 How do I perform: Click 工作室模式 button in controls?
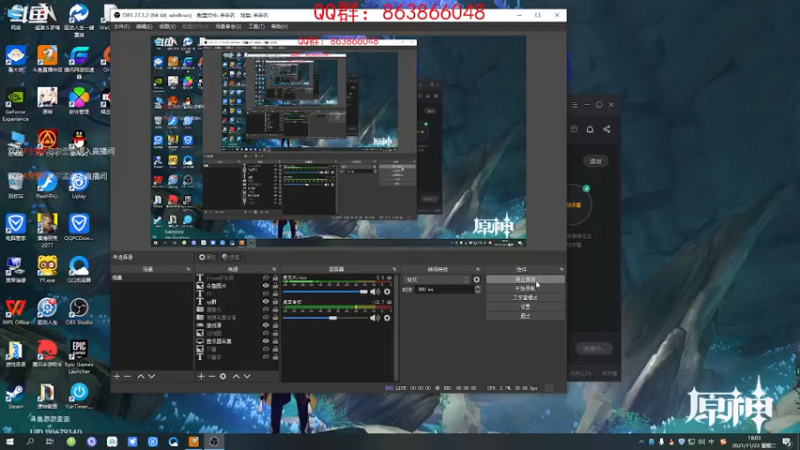coord(525,298)
